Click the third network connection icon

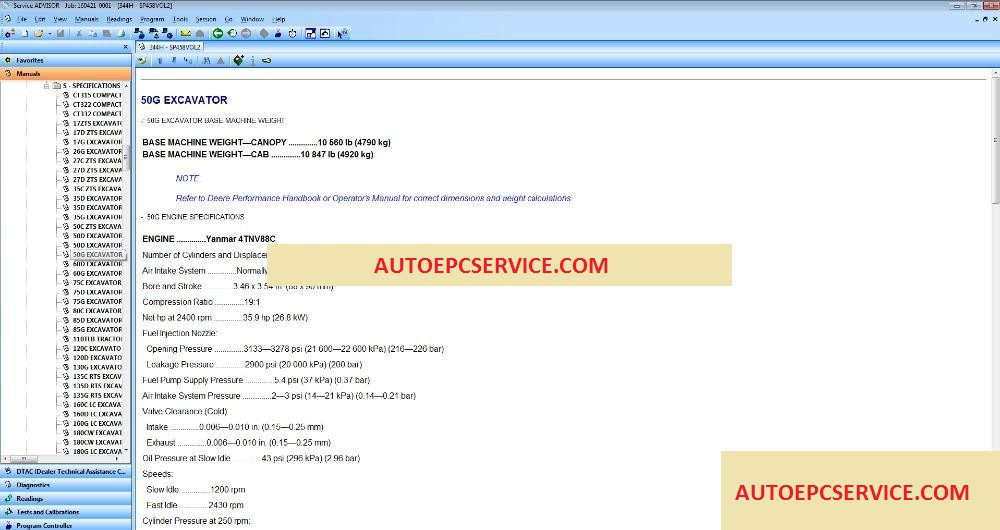167,34
